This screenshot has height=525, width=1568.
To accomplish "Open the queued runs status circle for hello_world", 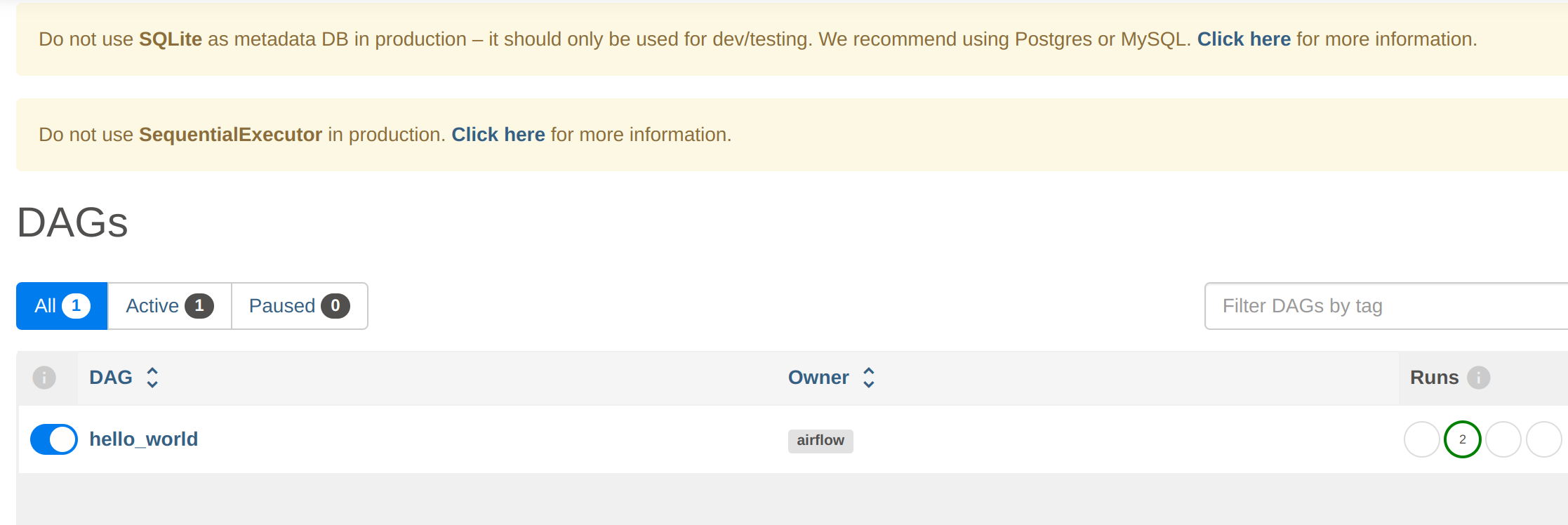I will click(x=1421, y=439).
